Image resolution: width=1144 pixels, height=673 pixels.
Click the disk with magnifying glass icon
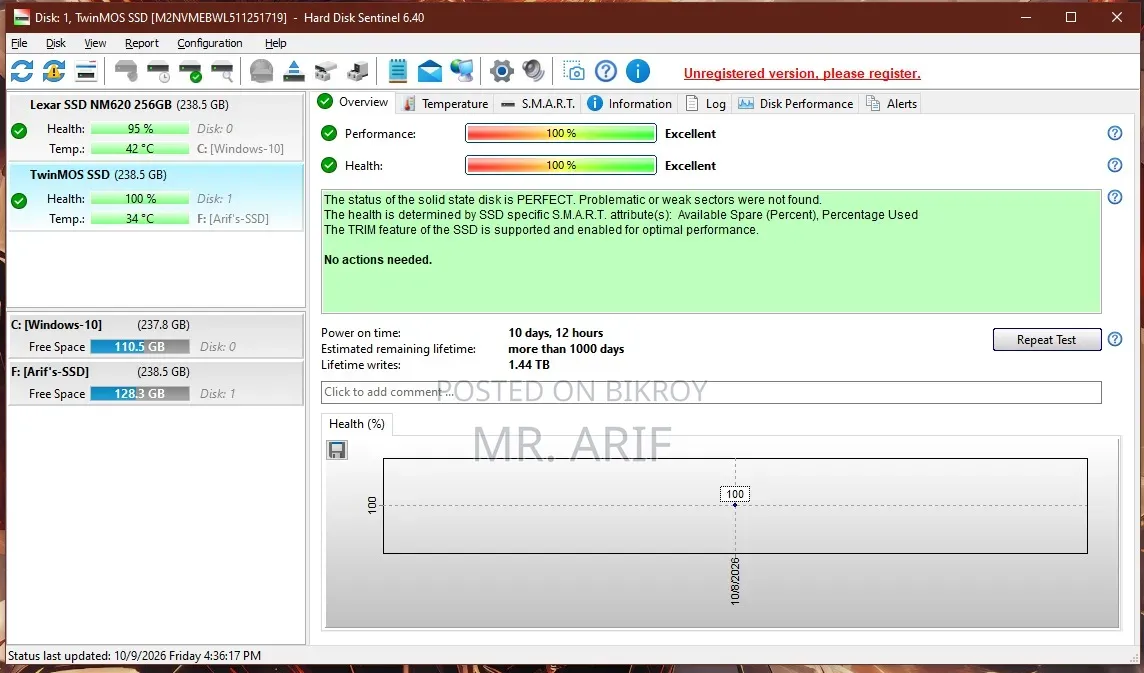point(222,72)
